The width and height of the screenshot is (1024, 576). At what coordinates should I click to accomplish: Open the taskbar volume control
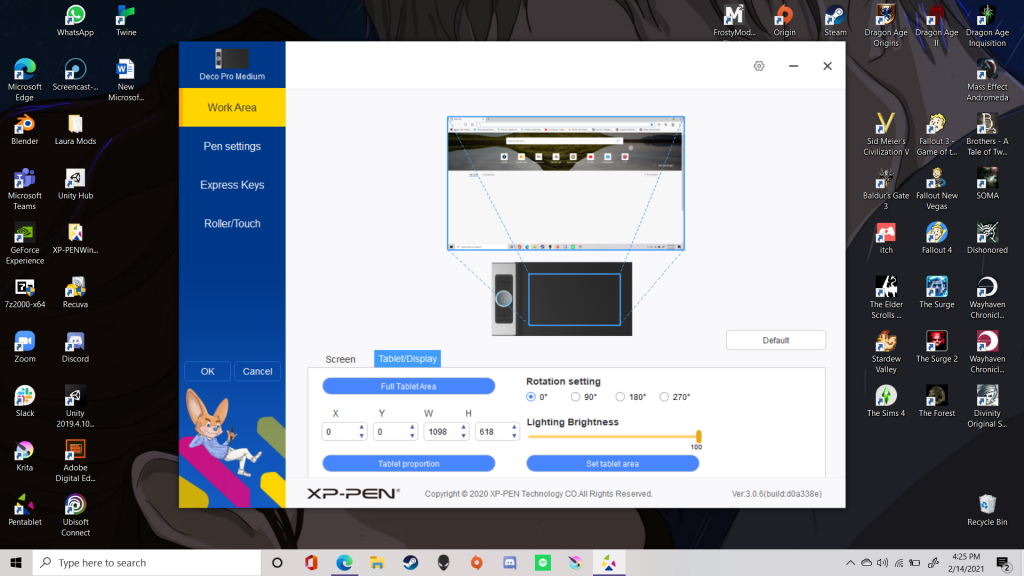[882, 562]
